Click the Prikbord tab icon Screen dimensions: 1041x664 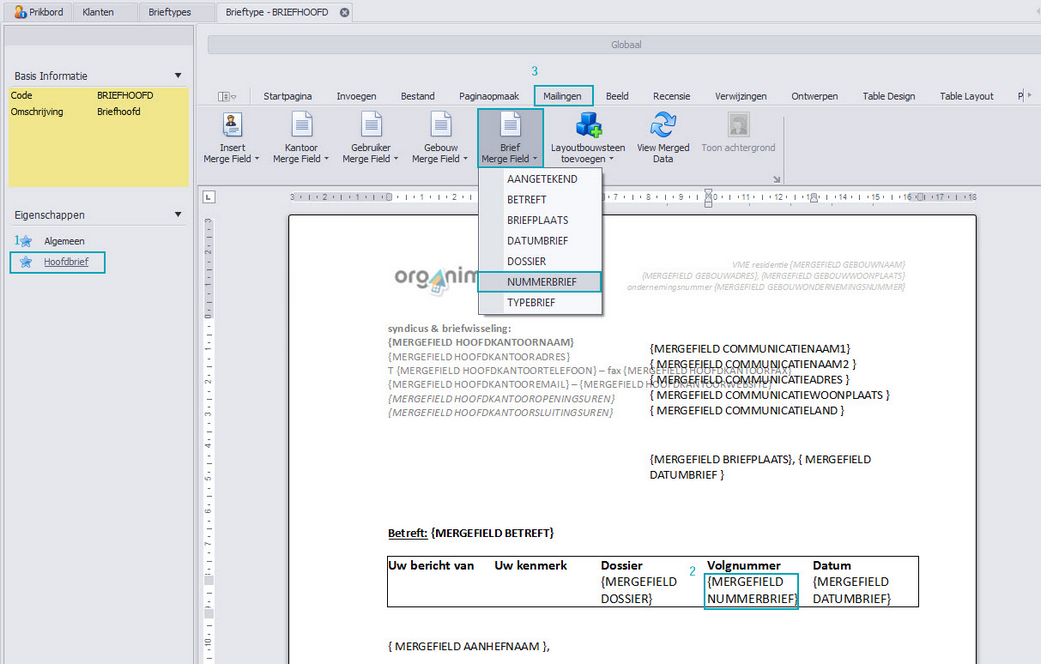21,12
